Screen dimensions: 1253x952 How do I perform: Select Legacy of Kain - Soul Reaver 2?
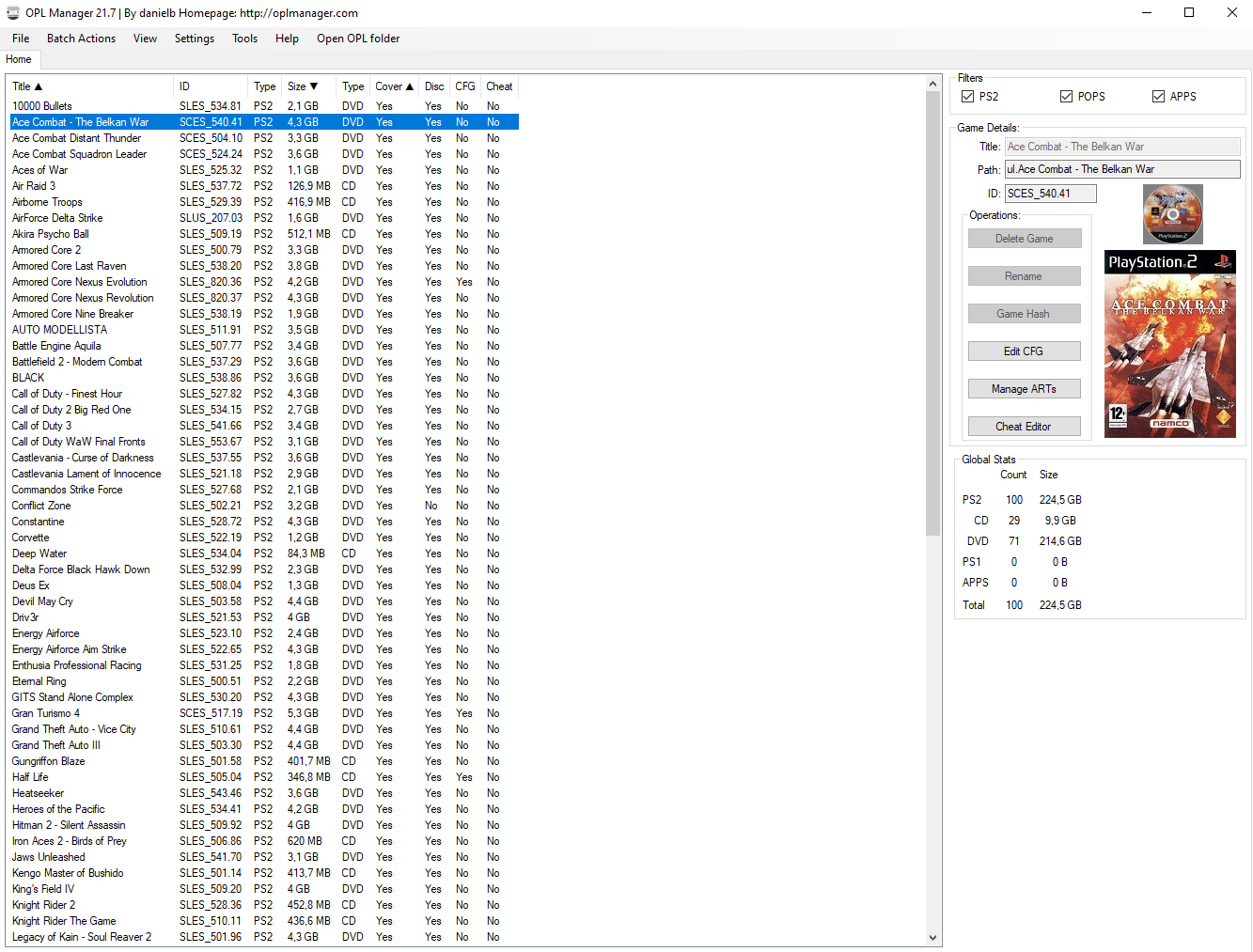(x=264, y=937)
